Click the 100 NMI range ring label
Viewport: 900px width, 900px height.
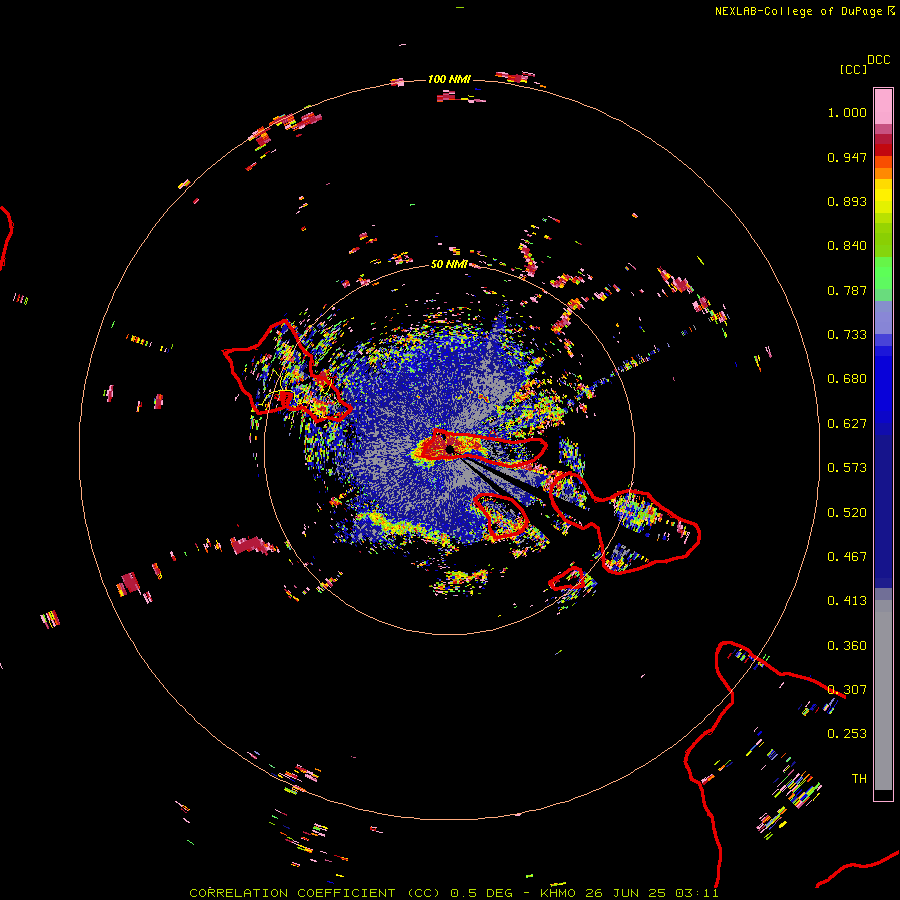(x=449, y=79)
